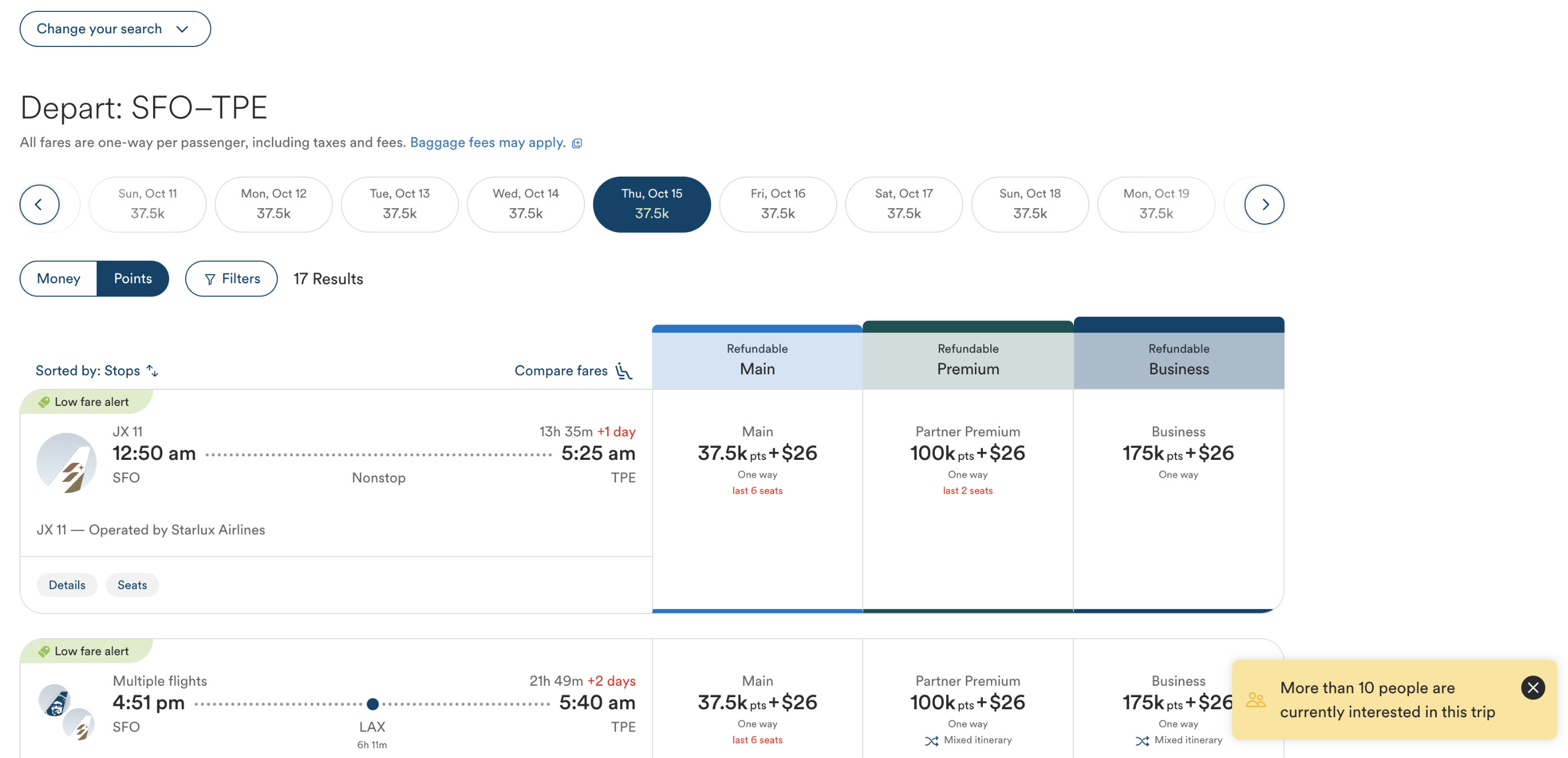
Task: Switch fare display to Money
Action: tap(58, 279)
